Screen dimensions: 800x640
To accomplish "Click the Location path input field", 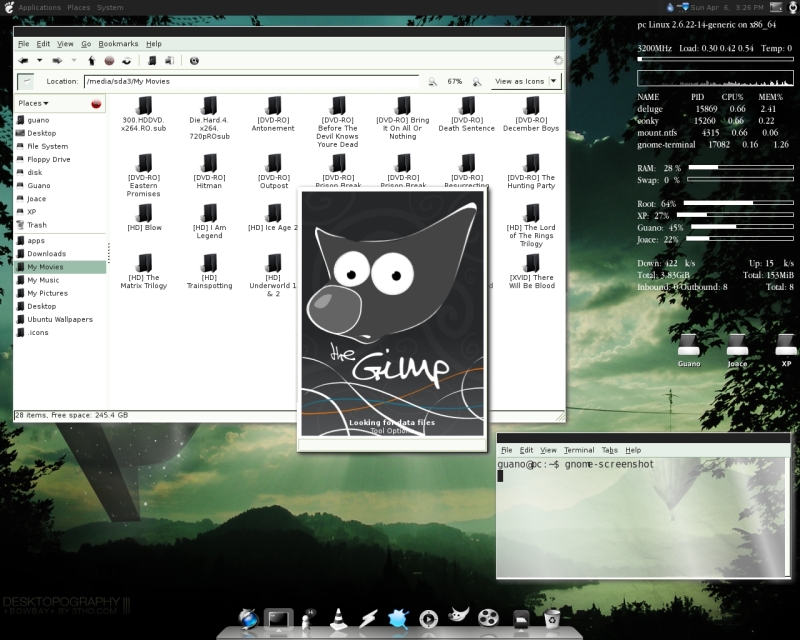I will tap(251, 82).
